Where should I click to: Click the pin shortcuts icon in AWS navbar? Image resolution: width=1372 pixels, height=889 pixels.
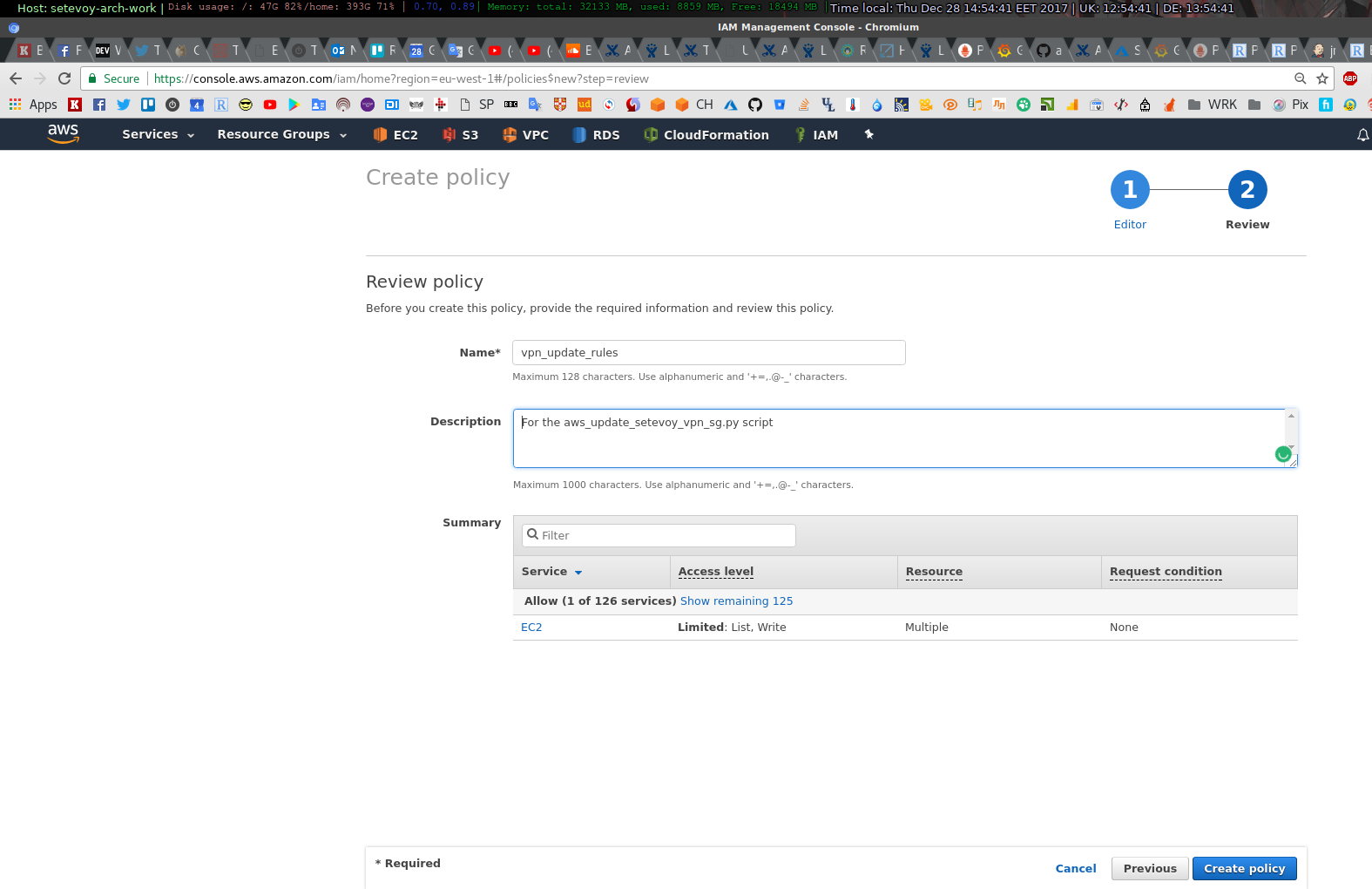pyautogui.click(x=868, y=134)
